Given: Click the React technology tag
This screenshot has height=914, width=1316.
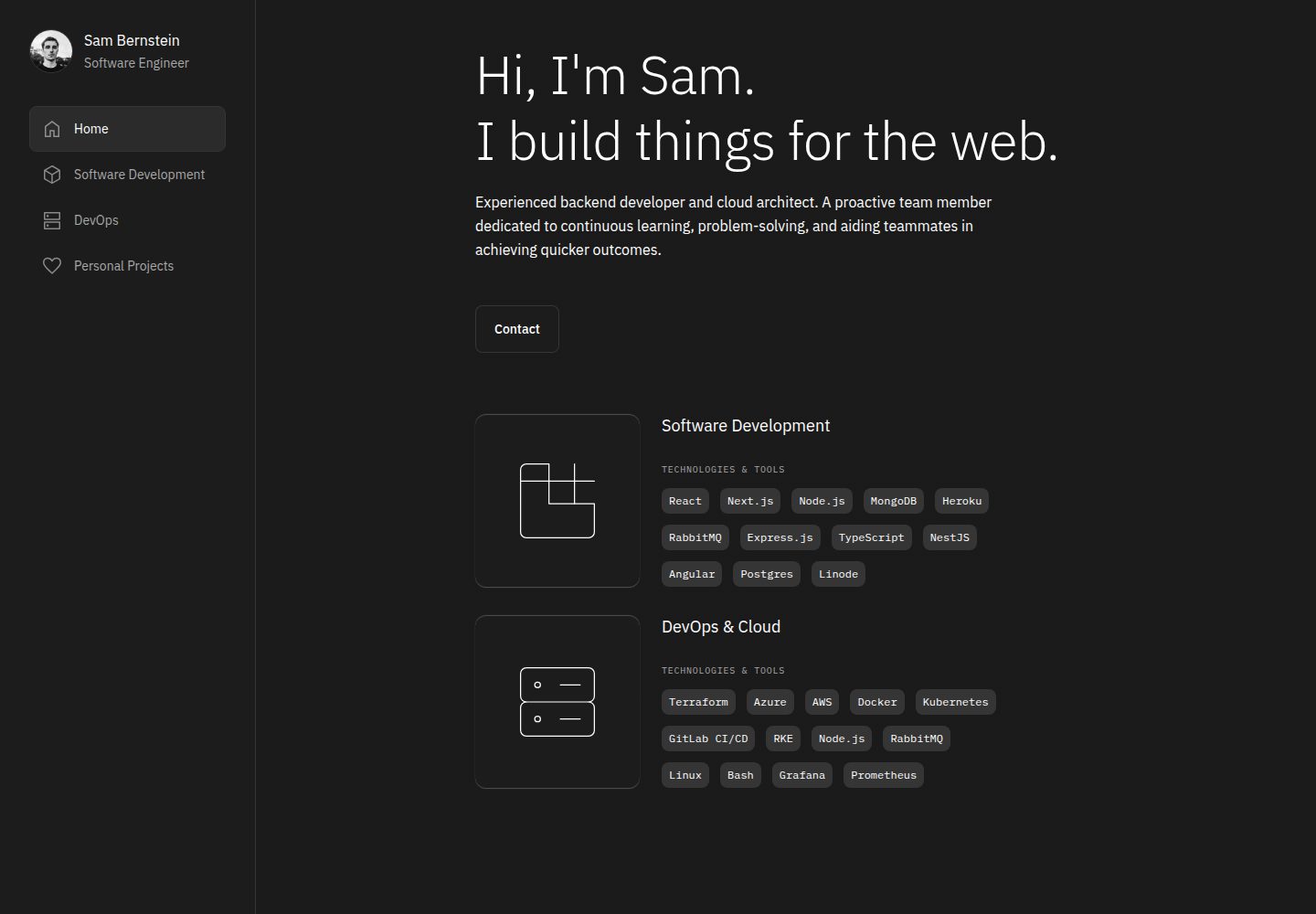Looking at the screenshot, I should (x=685, y=501).
